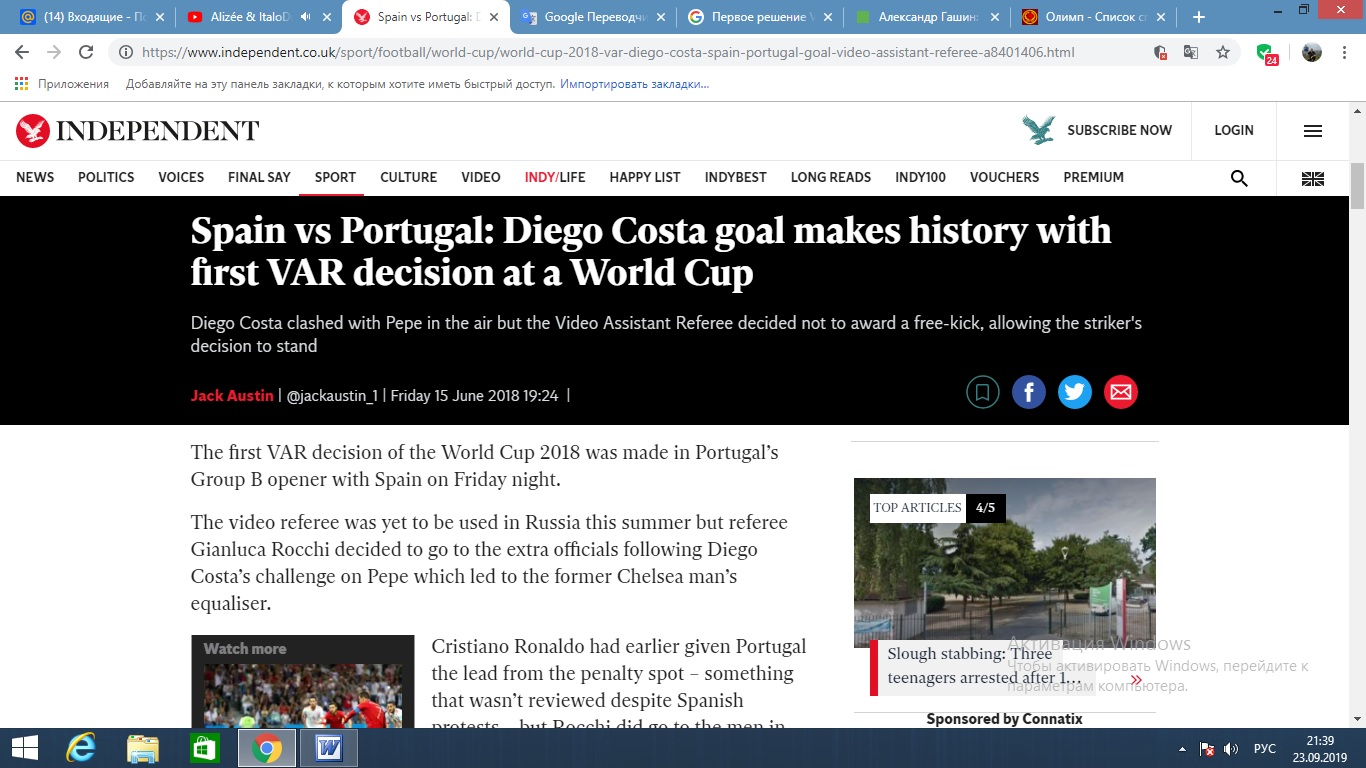Open Word from the taskbar
This screenshot has height=768, width=1366.
tap(329, 748)
